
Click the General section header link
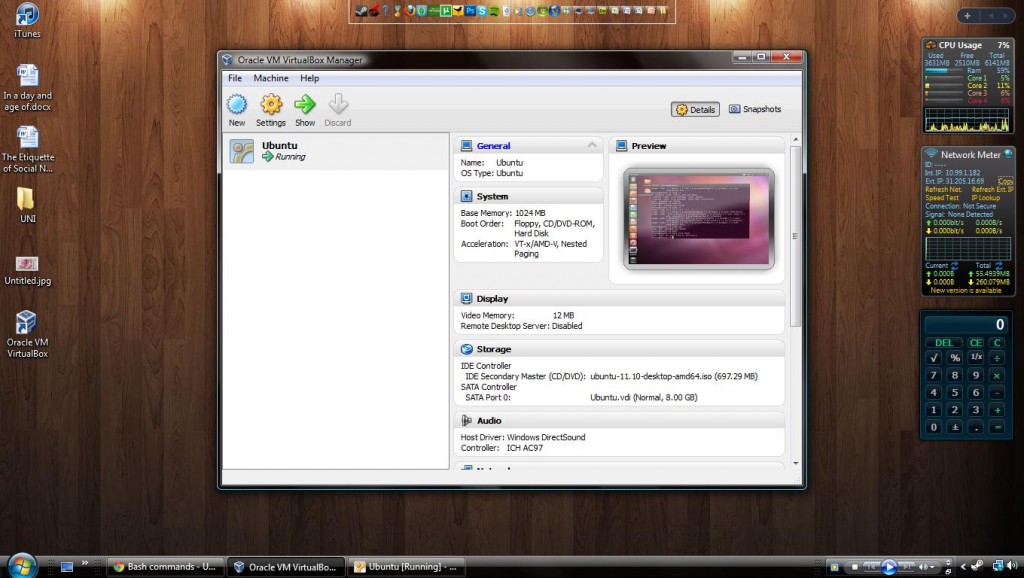click(493, 146)
